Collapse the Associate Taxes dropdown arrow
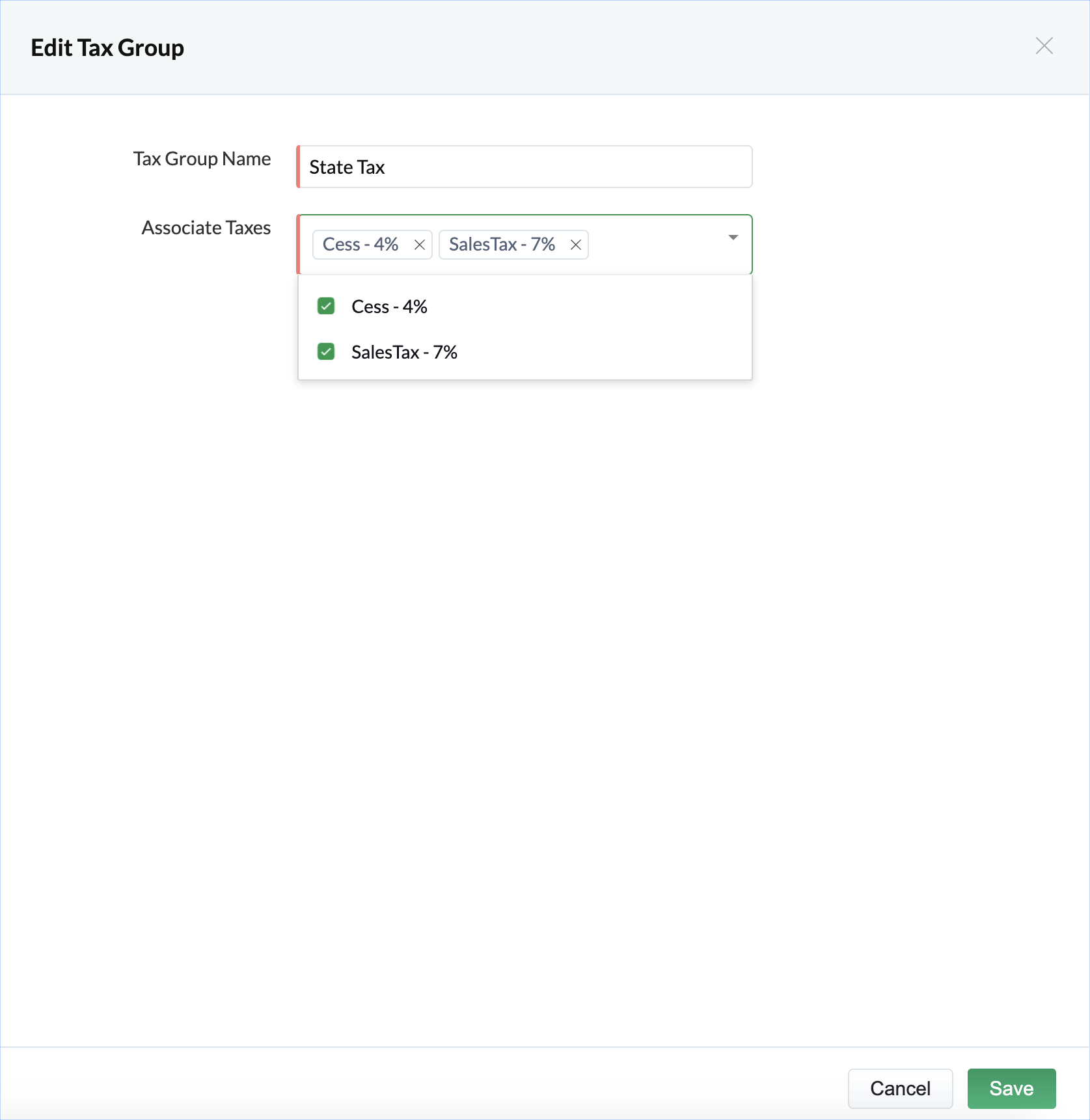This screenshot has width=1090, height=1120. (733, 238)
